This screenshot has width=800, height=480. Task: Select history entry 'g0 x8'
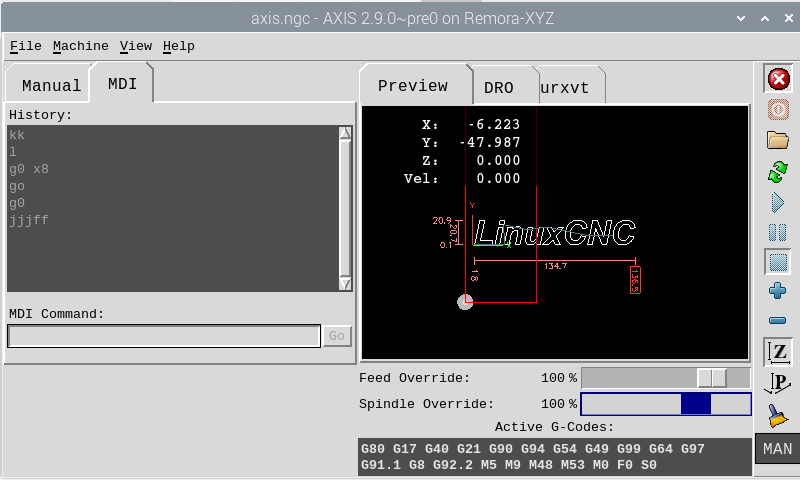point(29,169)
